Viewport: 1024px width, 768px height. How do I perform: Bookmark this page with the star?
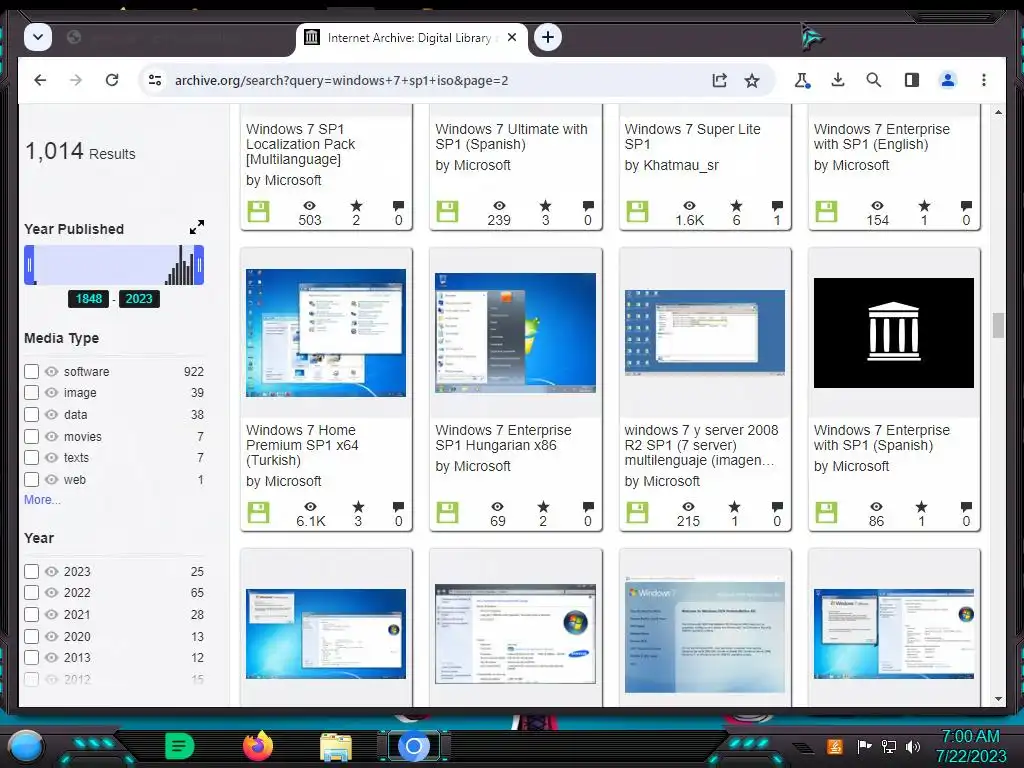point(752,80)
